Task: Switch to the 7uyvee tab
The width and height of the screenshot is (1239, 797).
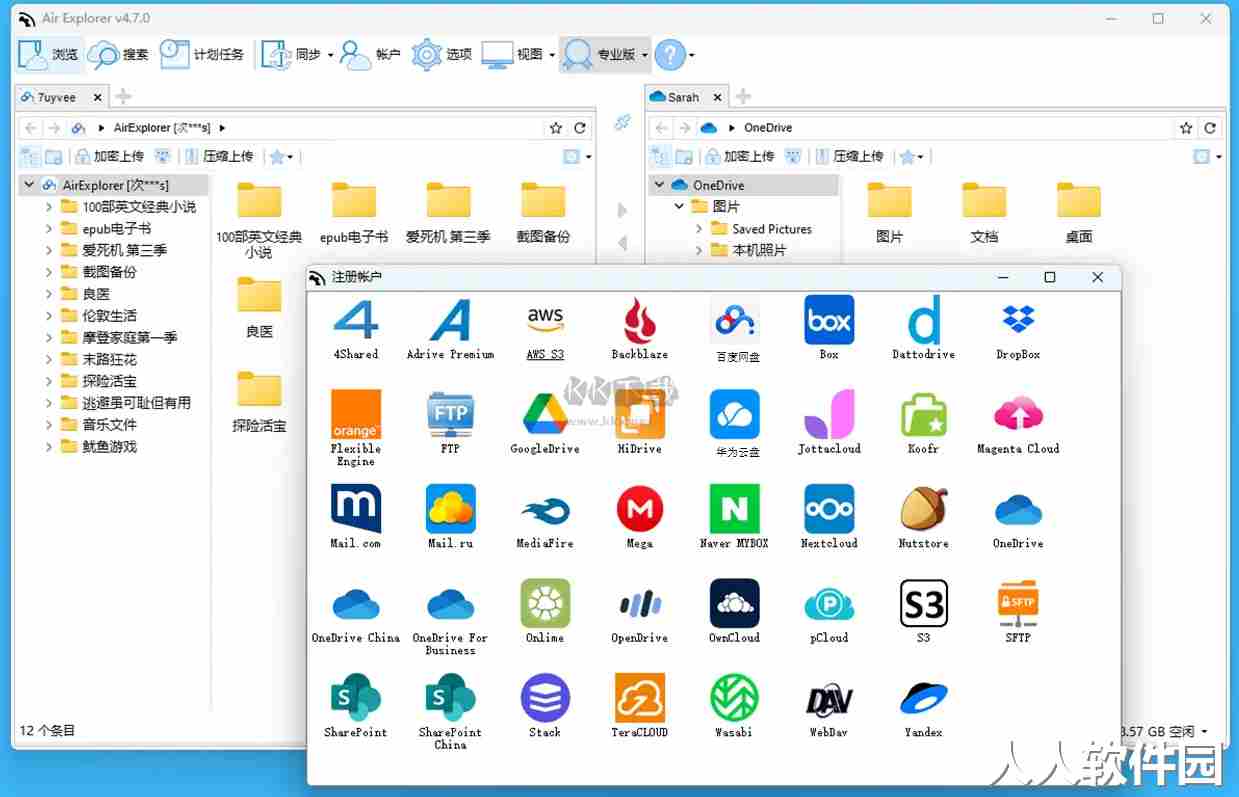Action: click(x=56, y=97)
